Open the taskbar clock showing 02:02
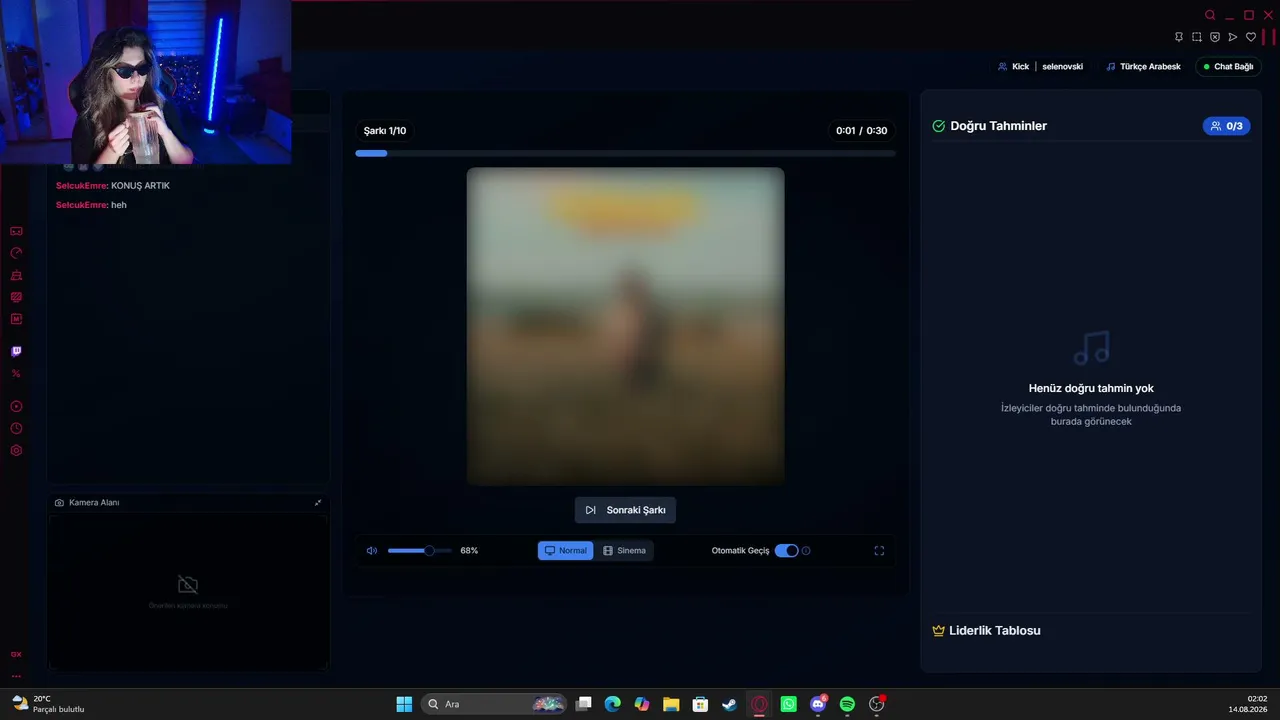Viewport: 1280px width, 720px height. [1248, 704]
